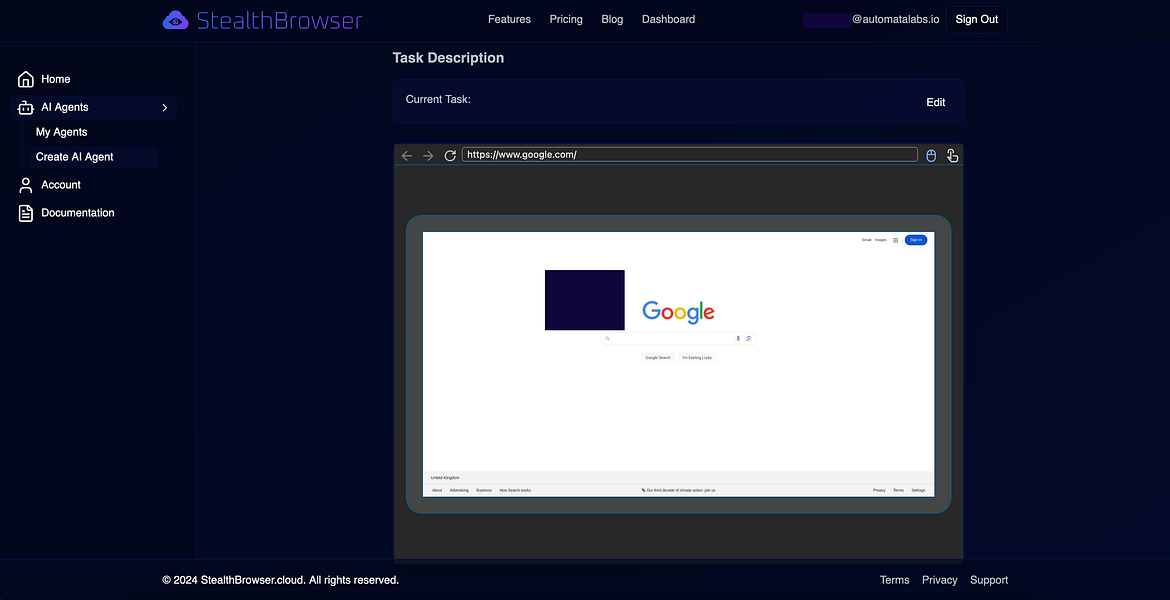
Task: Click the Sign Out button
Action: point(975,19)
